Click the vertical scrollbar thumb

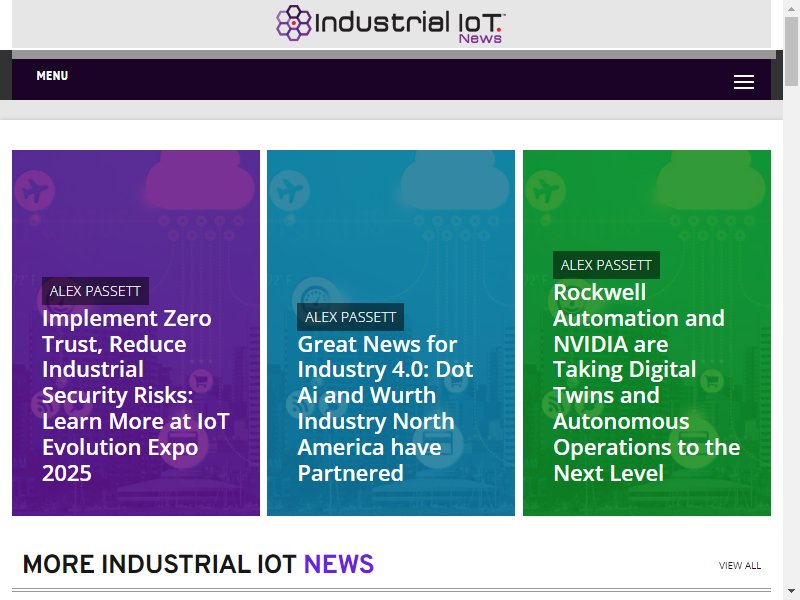tap(791, 51)
